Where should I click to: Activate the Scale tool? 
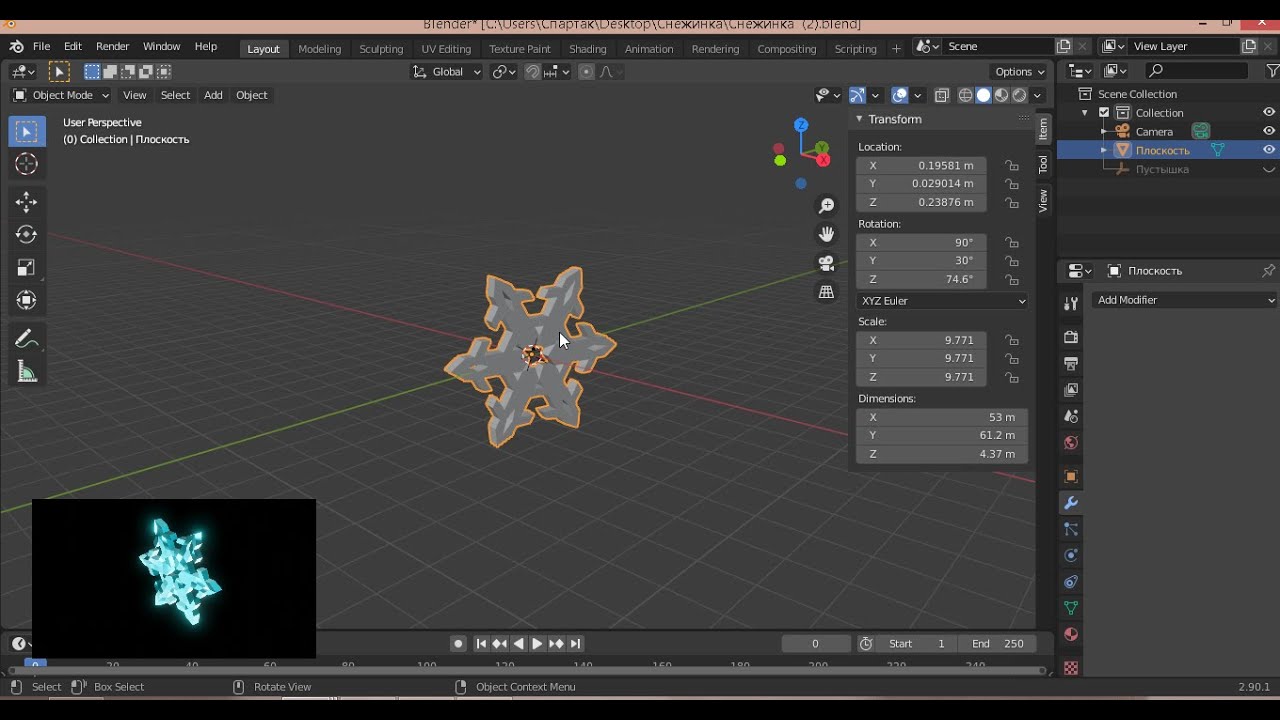pos(27,267)
